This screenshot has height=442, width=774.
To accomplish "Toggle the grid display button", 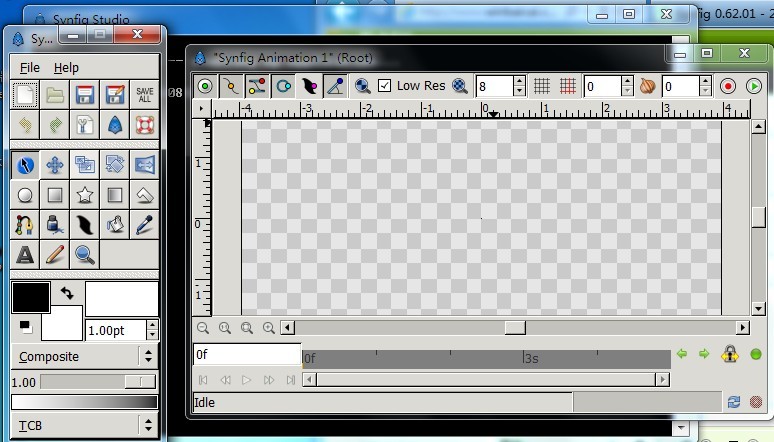I will click(541, 87).
